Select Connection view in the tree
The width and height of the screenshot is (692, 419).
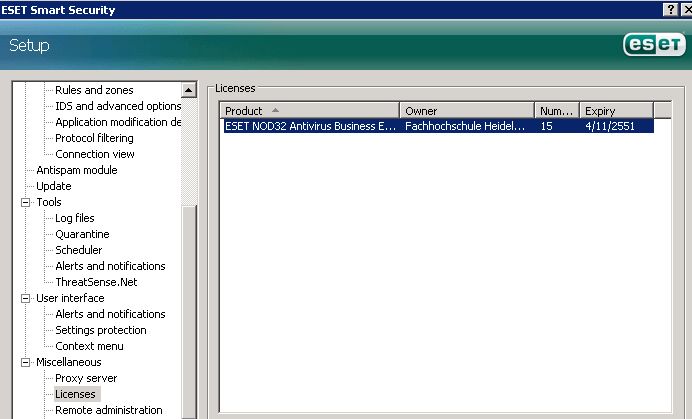[x=94, y=154]
